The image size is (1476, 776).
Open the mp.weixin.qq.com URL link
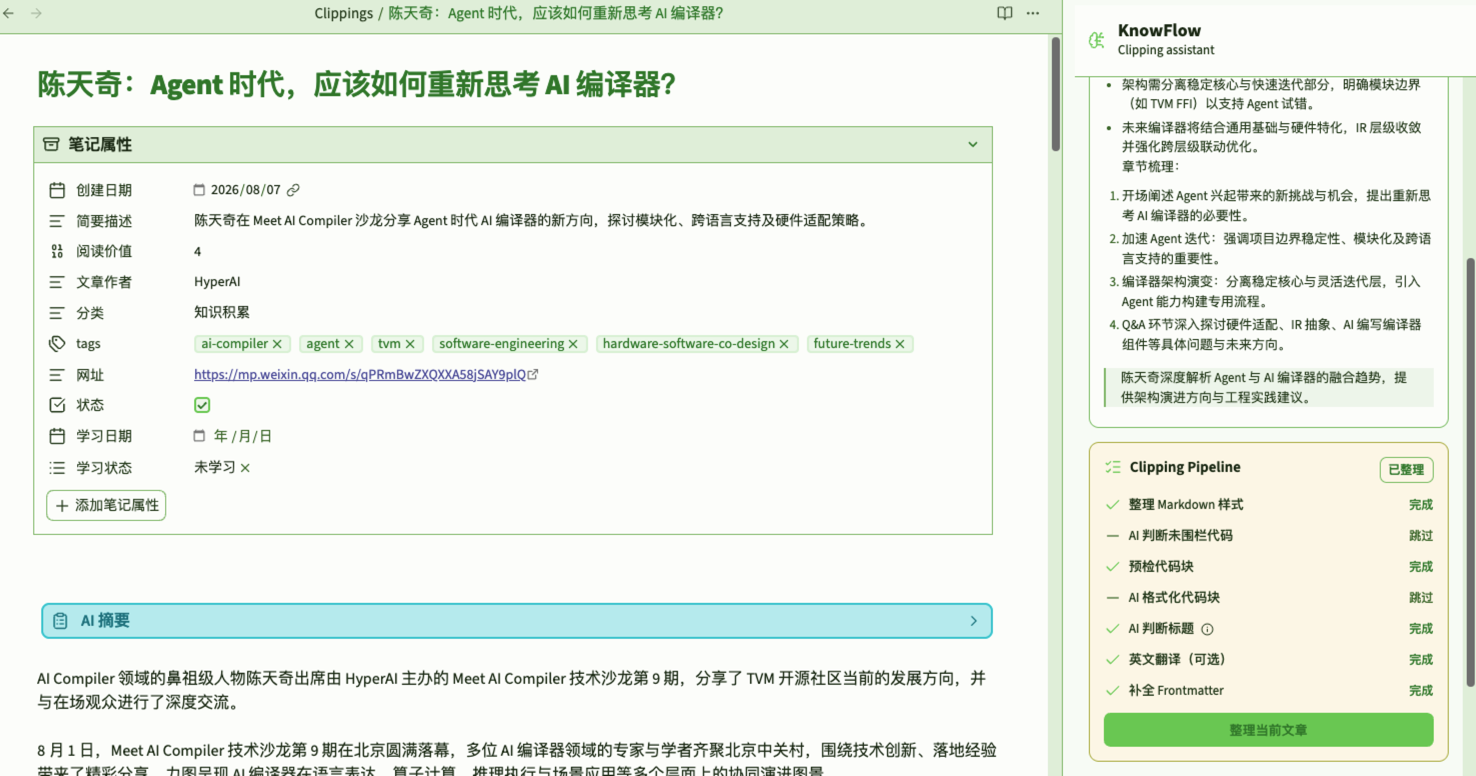coord(360,375)
